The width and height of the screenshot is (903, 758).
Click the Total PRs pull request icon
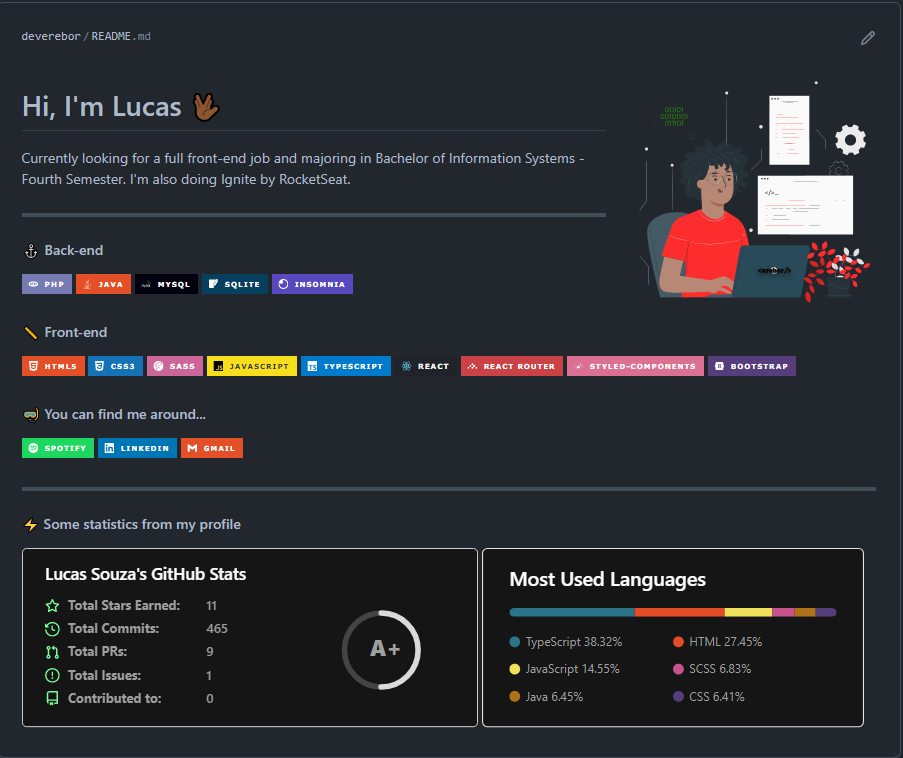point(52,652)
